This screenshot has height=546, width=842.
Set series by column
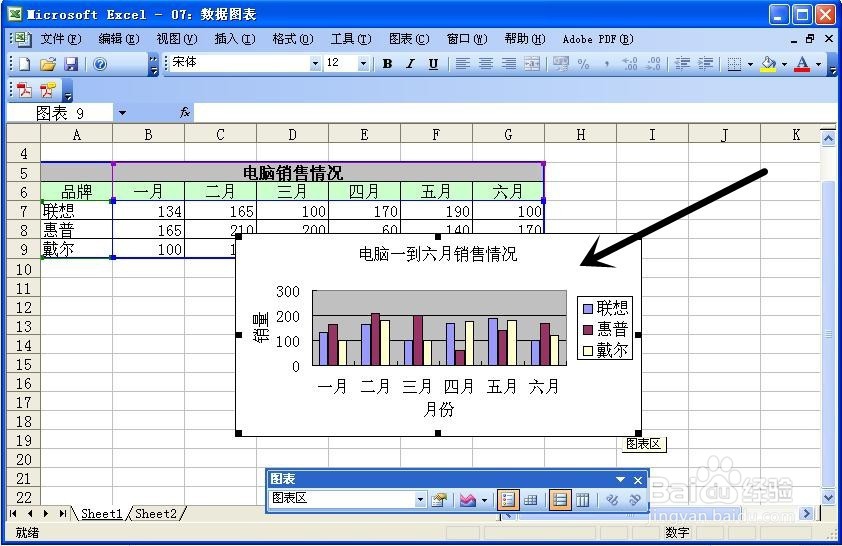(583, 500)
